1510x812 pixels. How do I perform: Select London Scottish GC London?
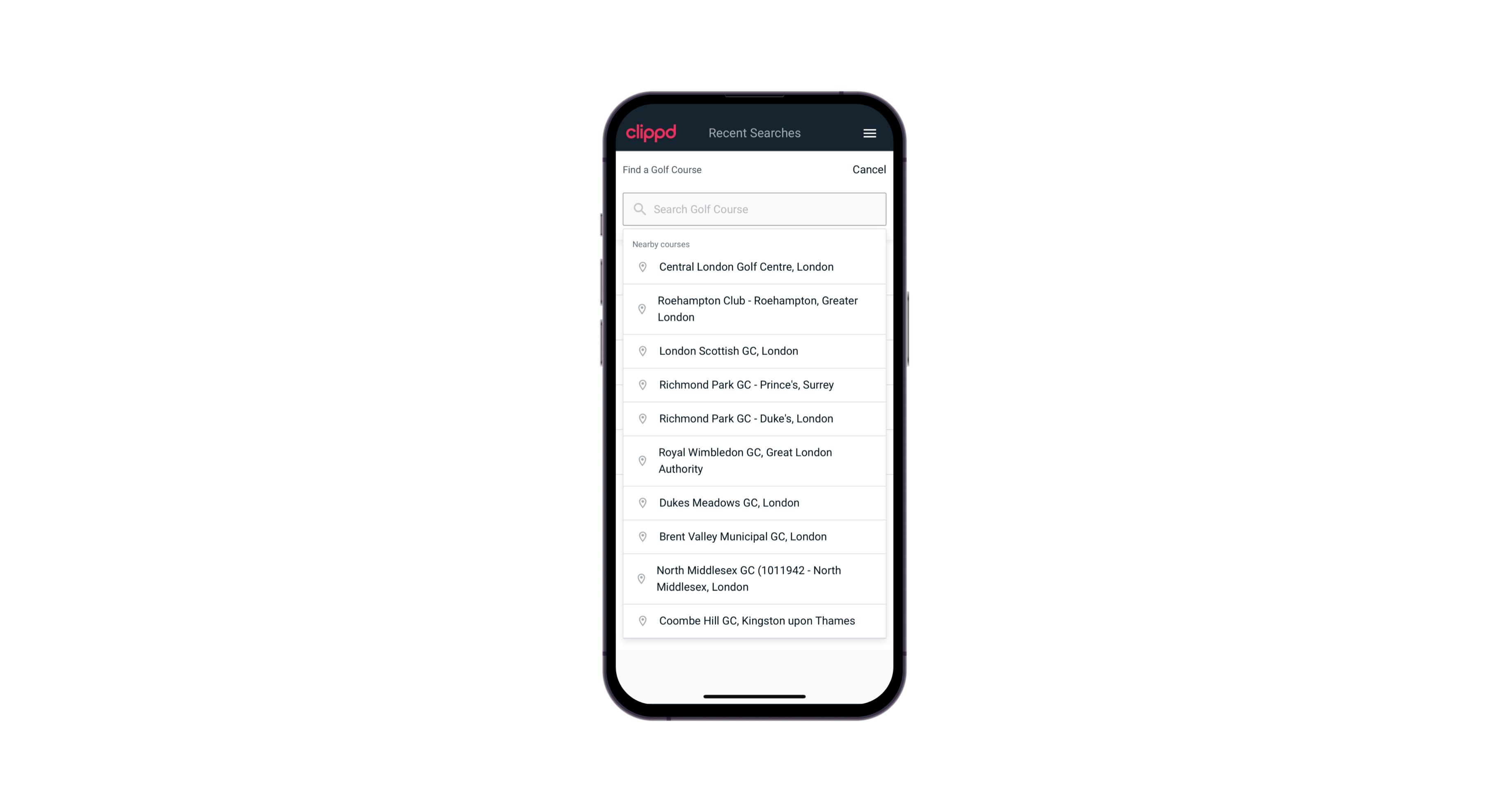click(x=755, y=350)
